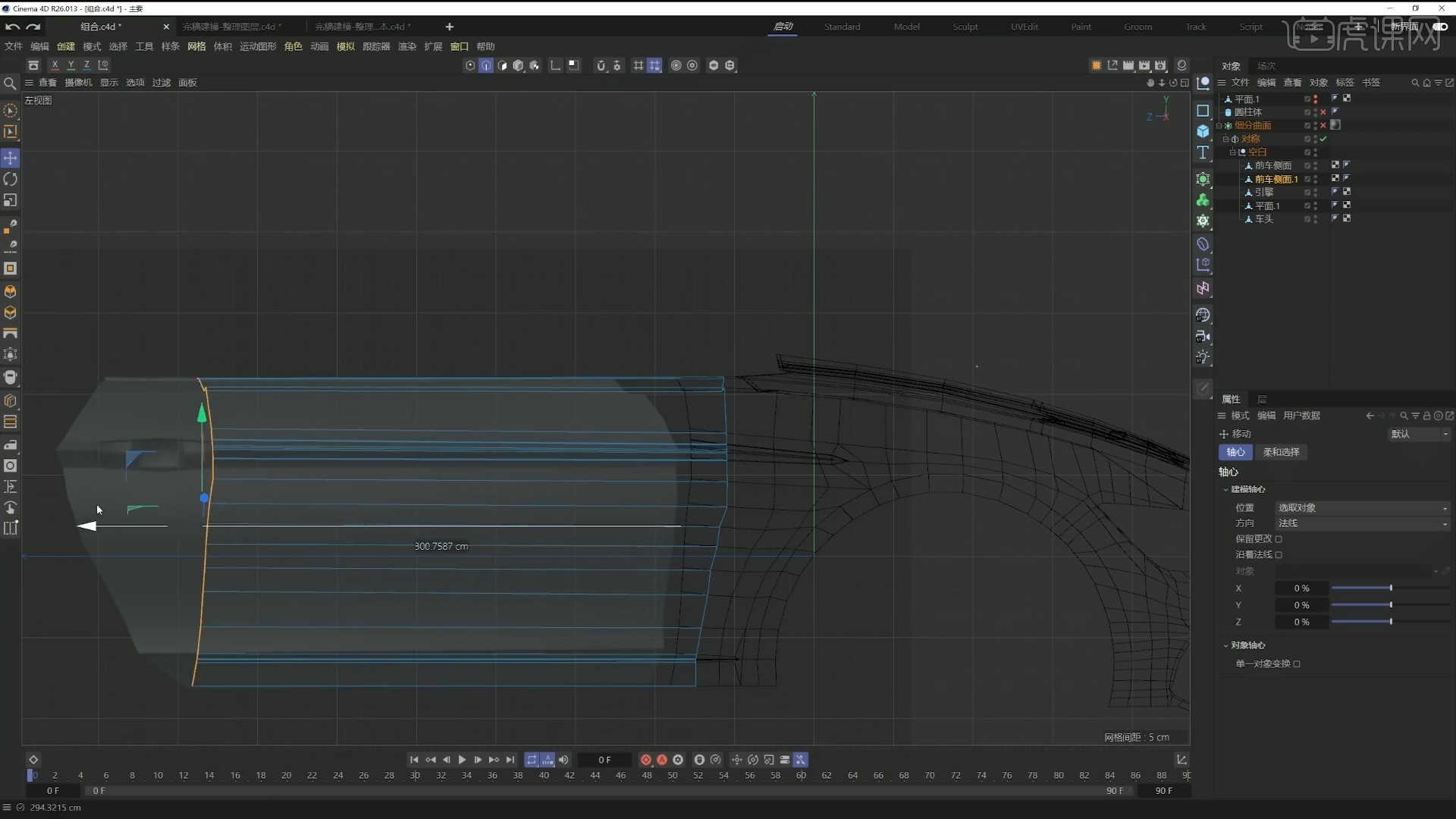Go to start of animation button
The width and height of the screenshot is (1456, 819).
pos(414,759)
